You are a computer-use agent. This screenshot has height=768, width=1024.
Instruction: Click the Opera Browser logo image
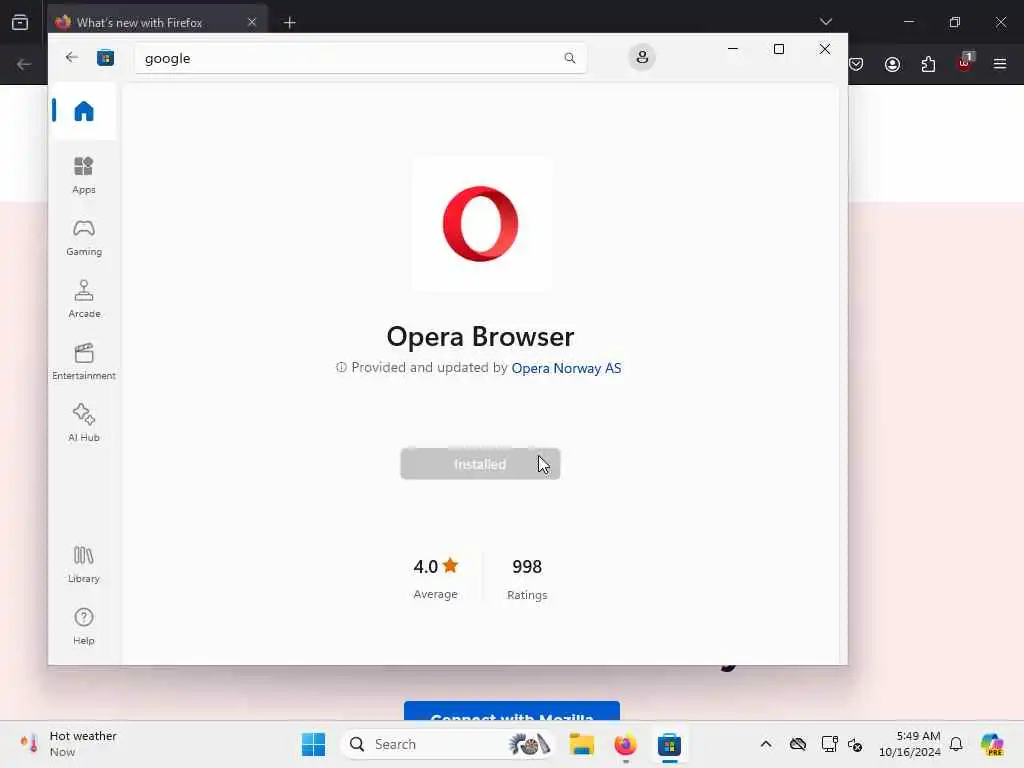click(x=481, y=223)
